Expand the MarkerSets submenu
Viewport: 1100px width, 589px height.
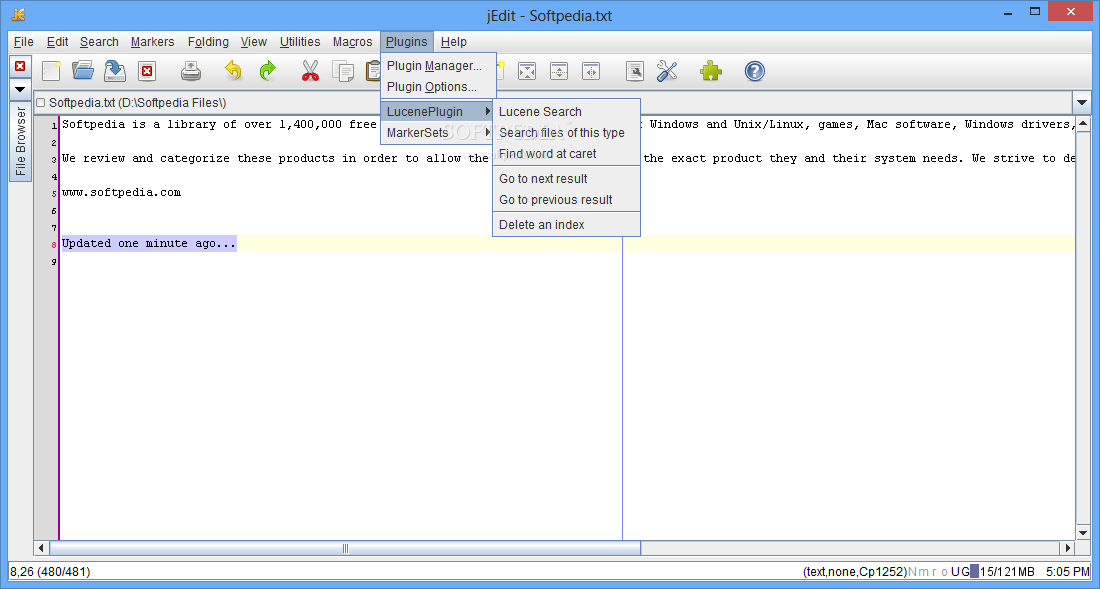[438, 133]
